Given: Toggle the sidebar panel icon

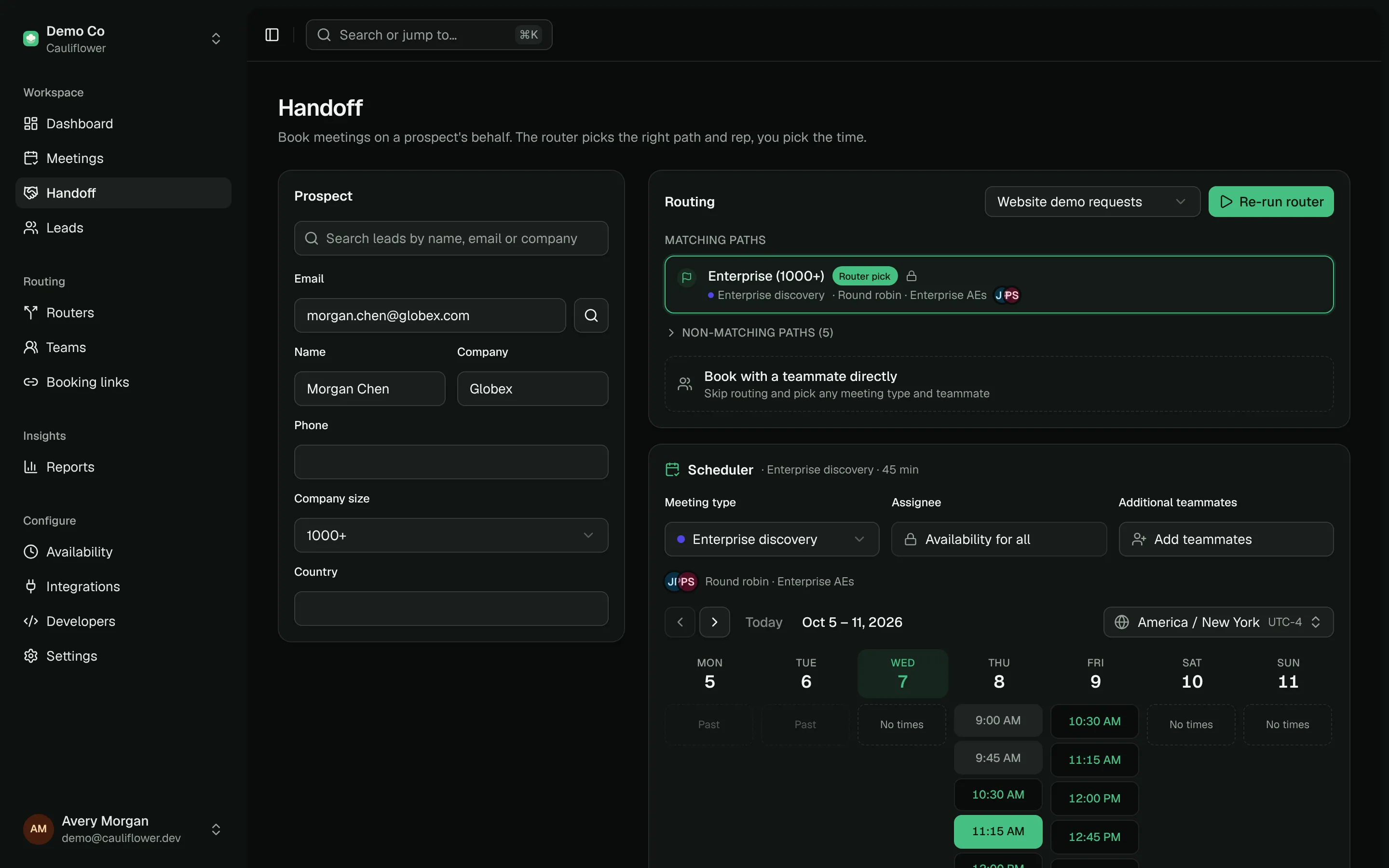Looking at the screenshot, I should click(x=272, y=35).
